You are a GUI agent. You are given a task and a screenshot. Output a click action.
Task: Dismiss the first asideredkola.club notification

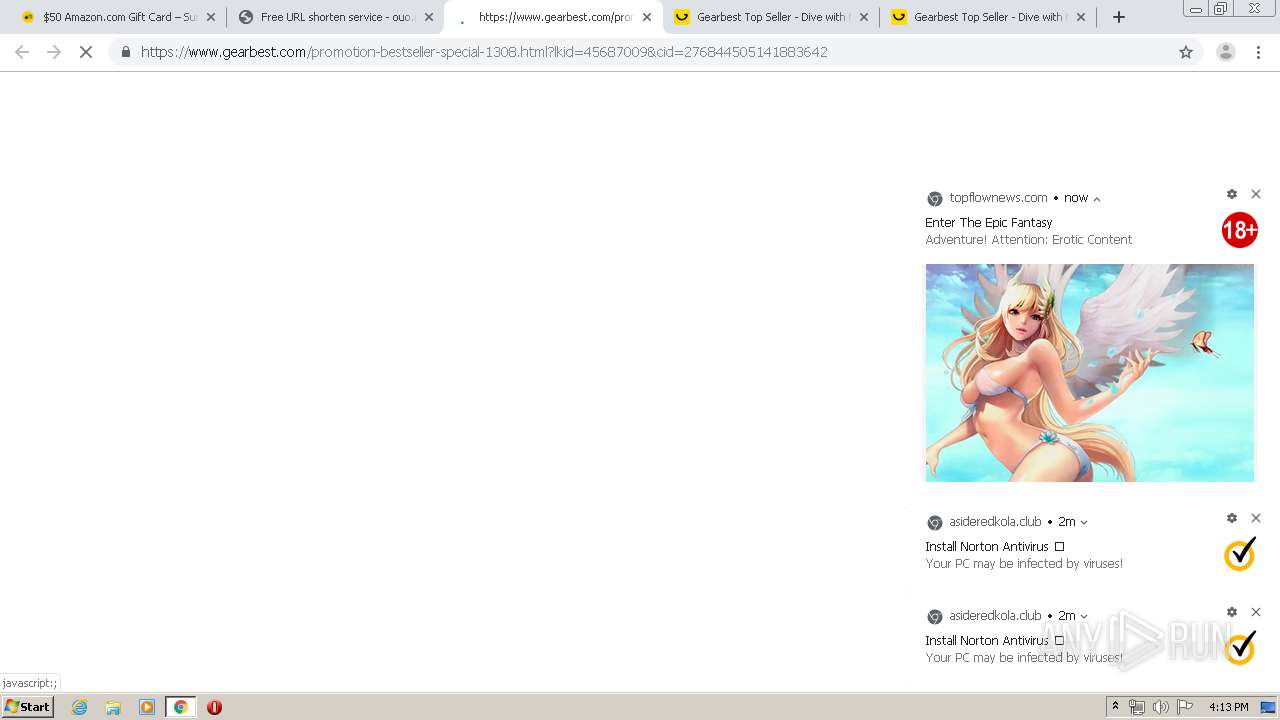pyautogui.click(x=1256, y=518)
